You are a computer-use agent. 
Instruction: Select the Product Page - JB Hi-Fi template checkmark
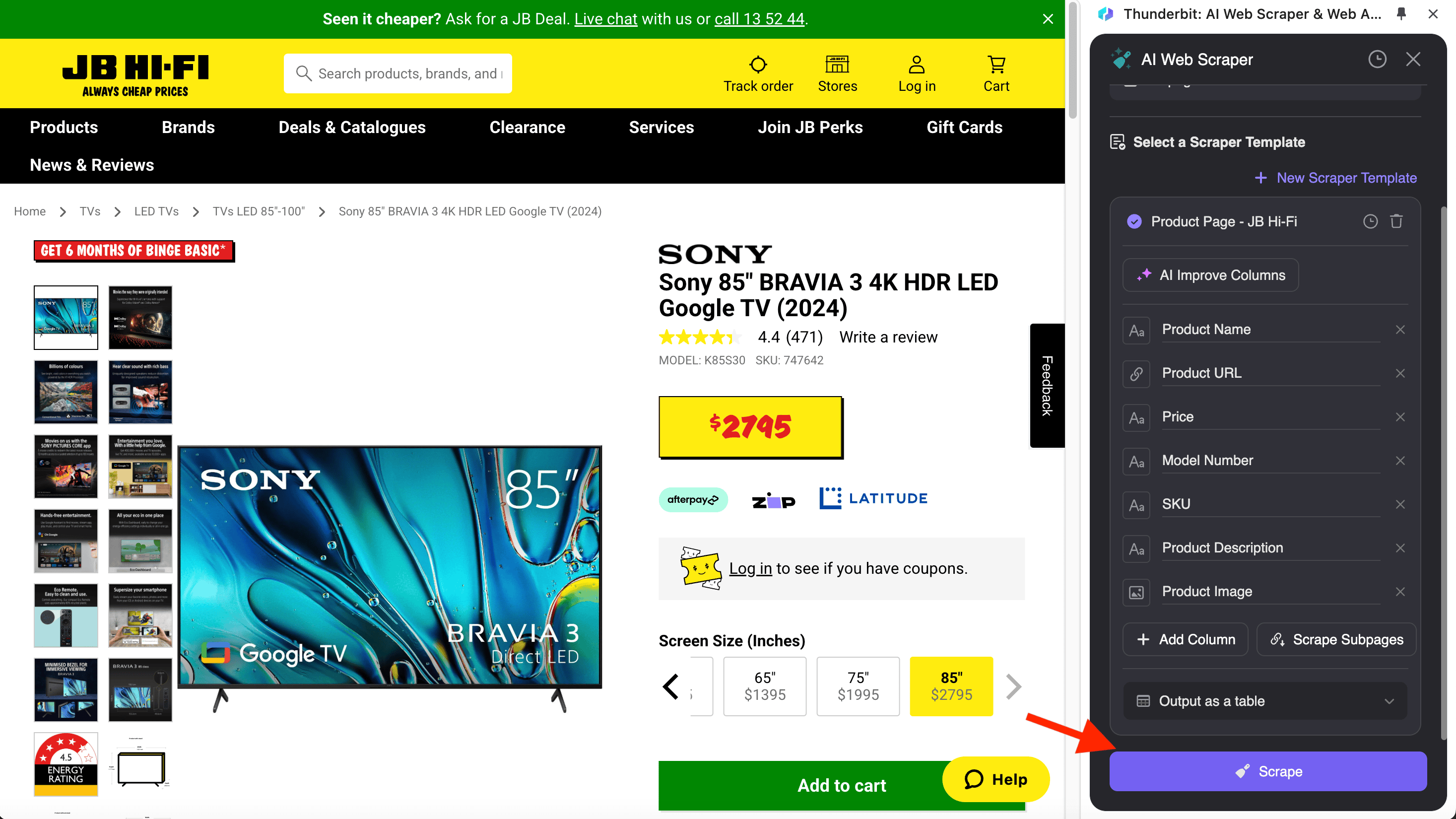click(x=1134, y=221)
